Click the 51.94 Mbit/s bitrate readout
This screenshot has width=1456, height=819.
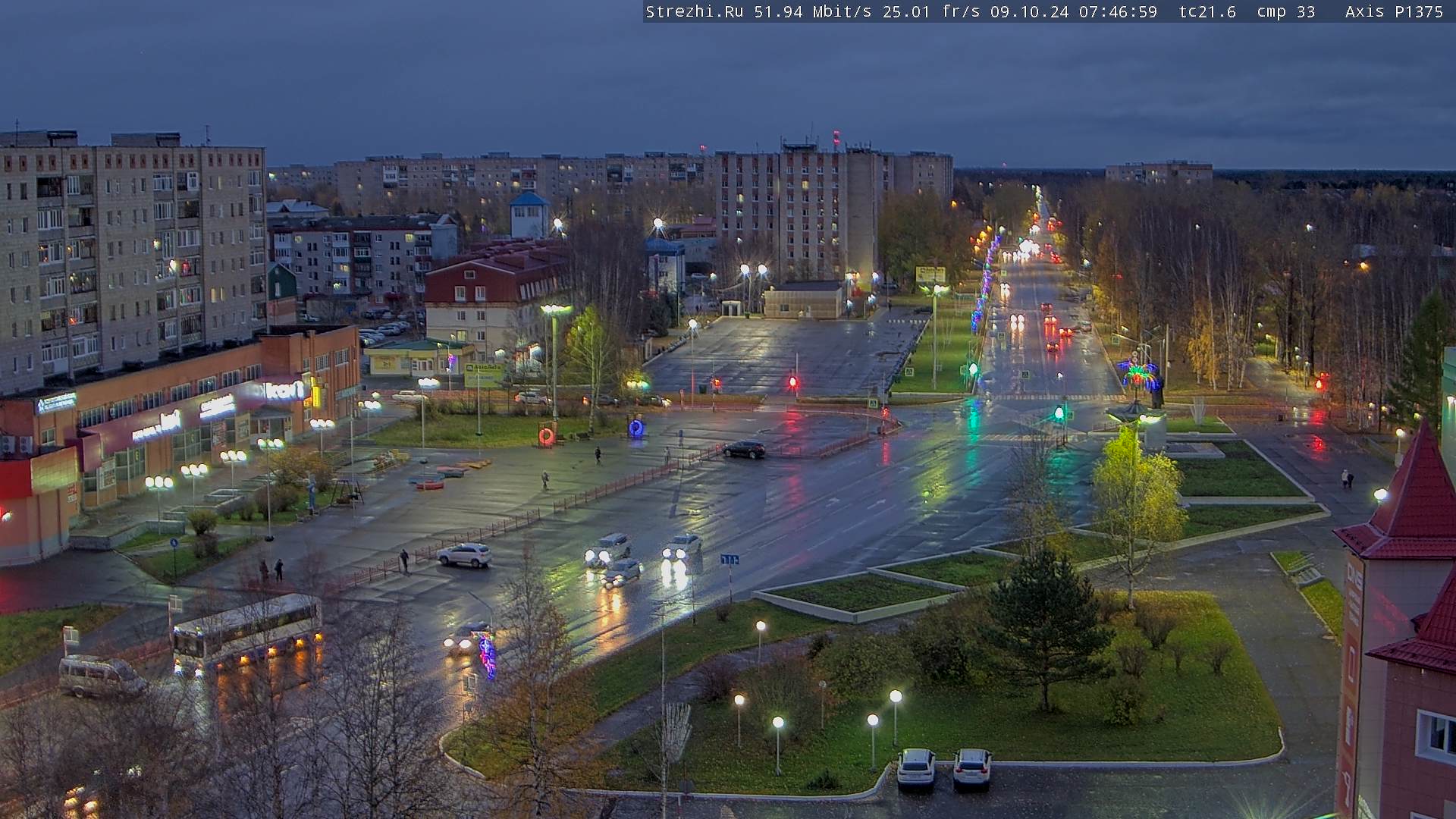(812, 11)
